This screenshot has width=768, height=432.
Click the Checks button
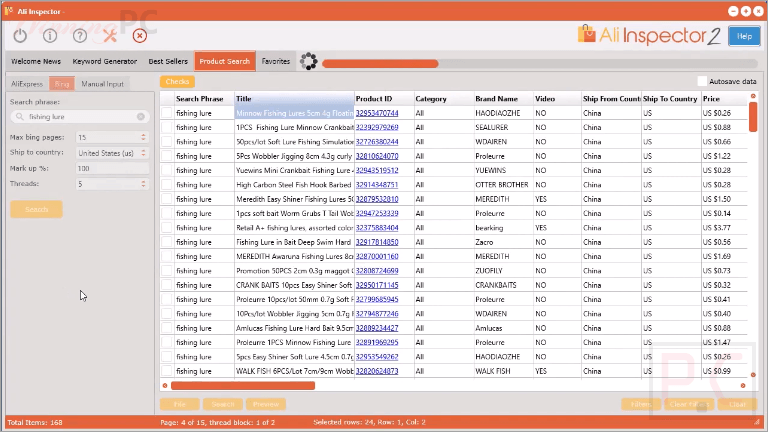(177, 82)
